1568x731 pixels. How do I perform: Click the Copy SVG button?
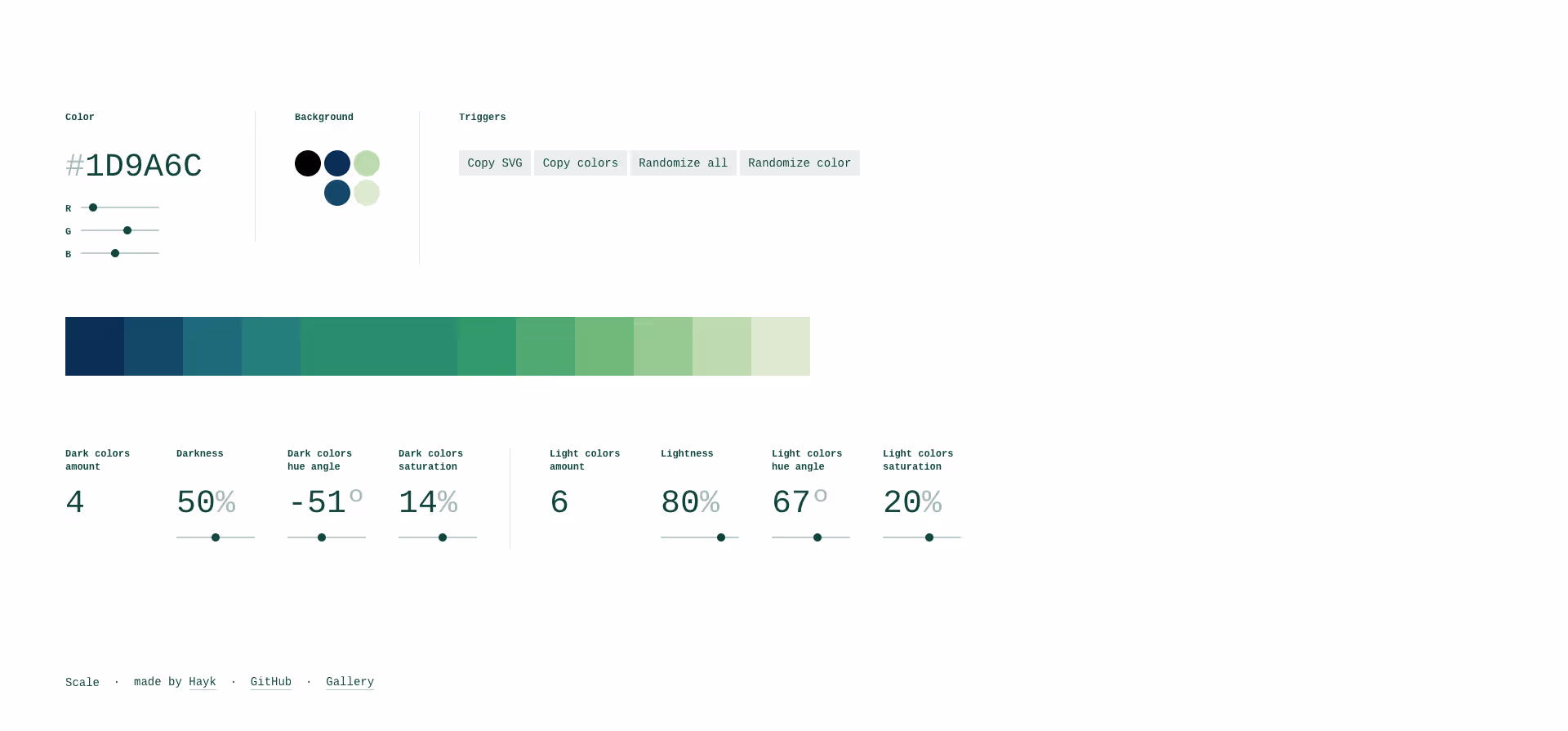click(495, 163)
